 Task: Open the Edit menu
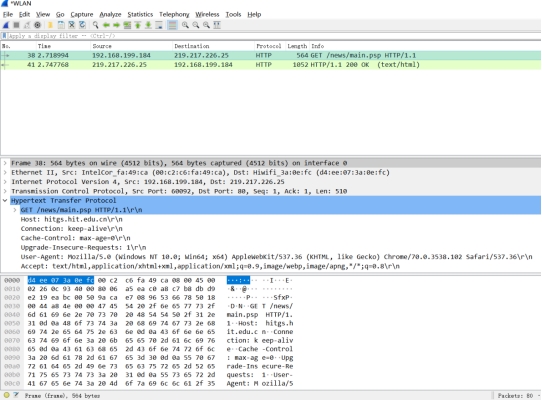pos(24,14)
